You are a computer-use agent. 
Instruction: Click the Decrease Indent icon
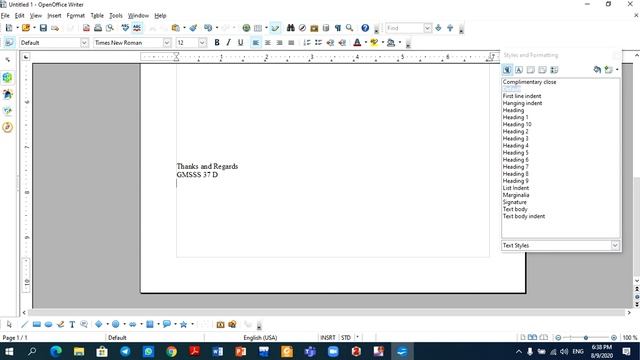click(x=330, y=42)
